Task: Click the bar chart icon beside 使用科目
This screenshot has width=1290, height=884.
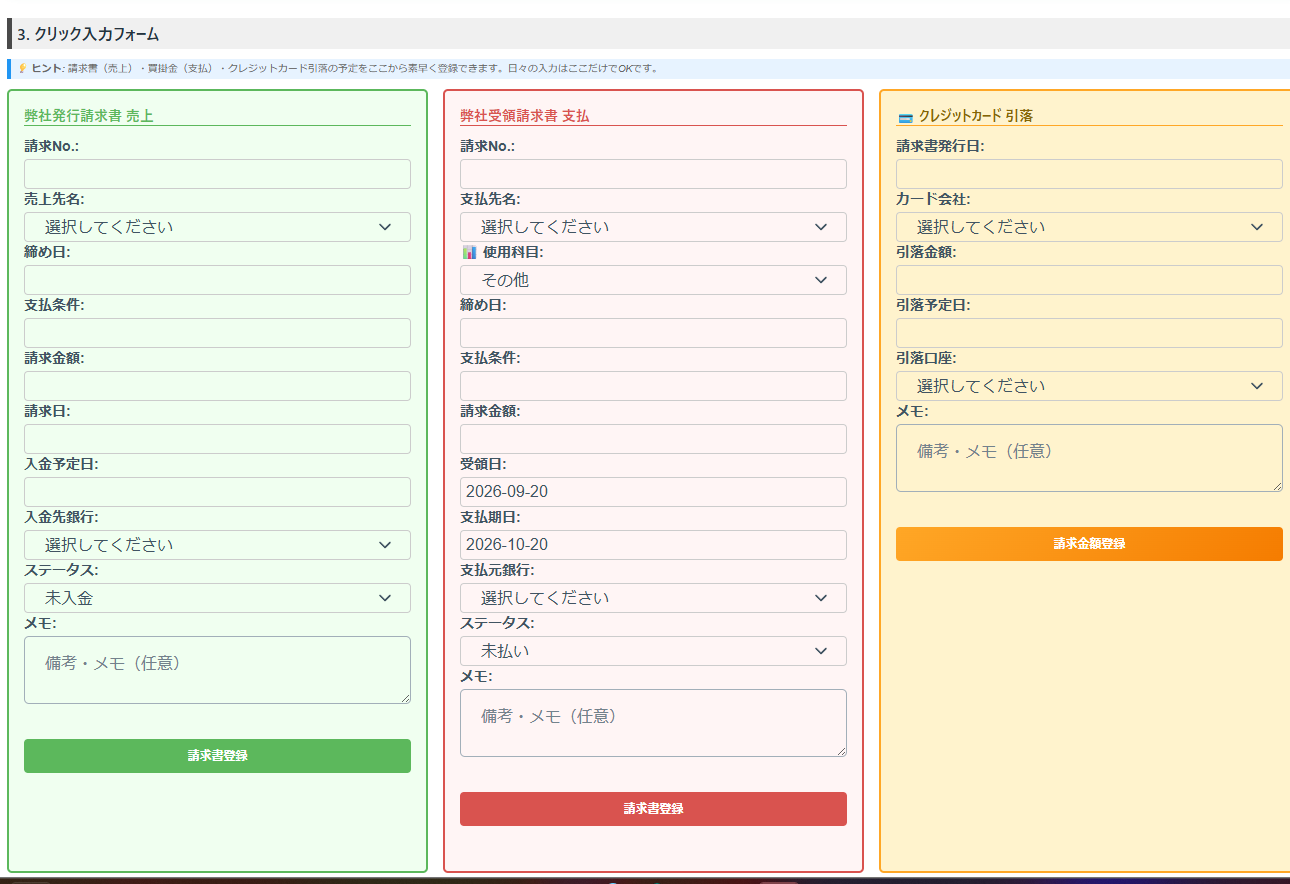Action: click(469, 252)
